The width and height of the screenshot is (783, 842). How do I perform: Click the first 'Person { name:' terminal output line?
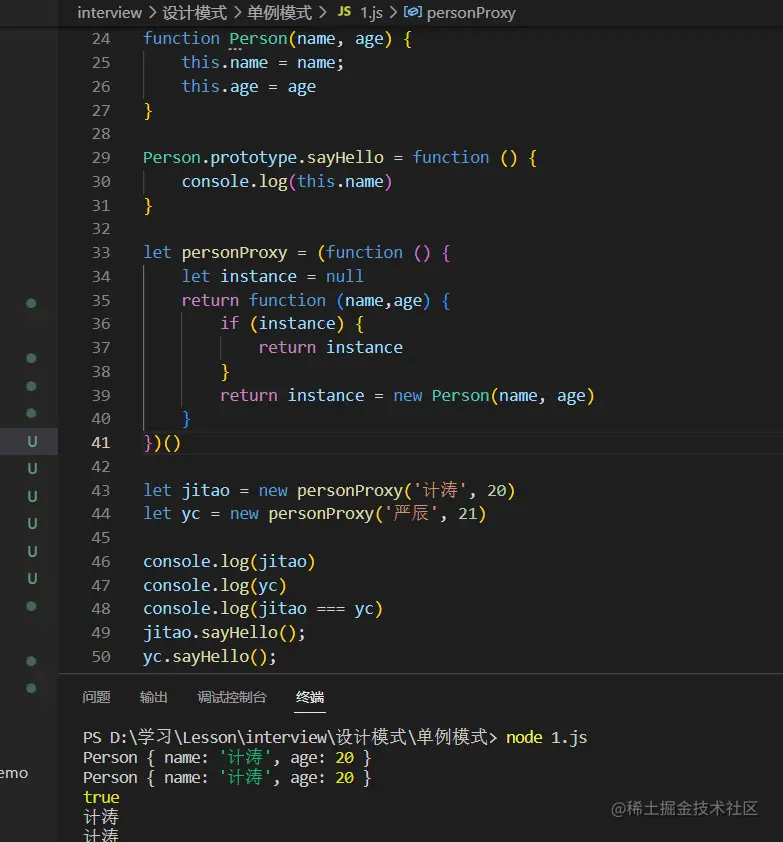click(x=227, y=757)
